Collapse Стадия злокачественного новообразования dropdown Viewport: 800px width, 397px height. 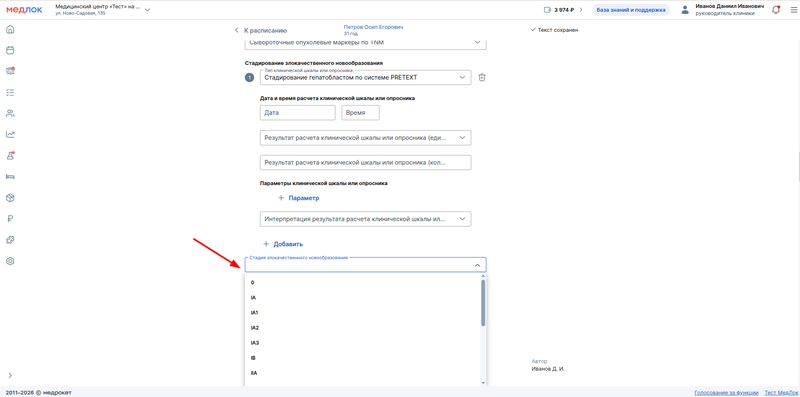477,265
